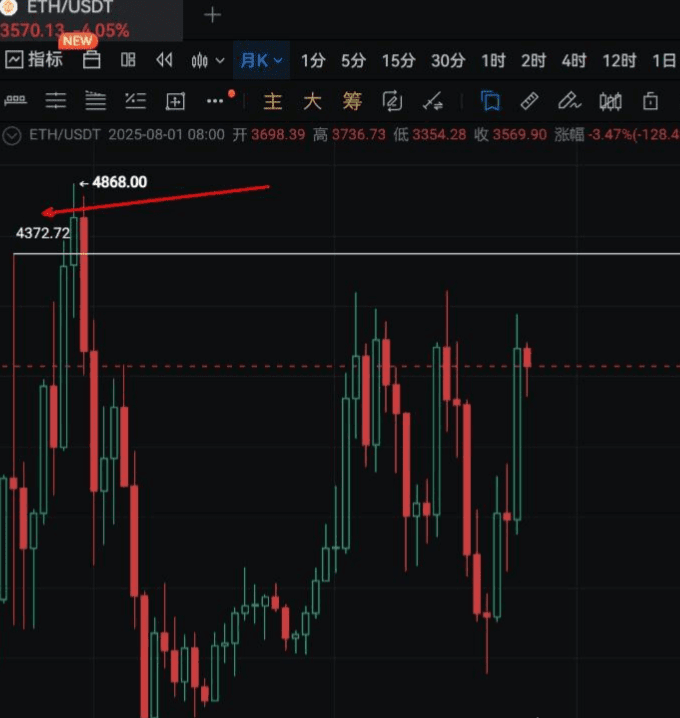
Task: Collapse the ETH/USDT OHLC info row chevron
Action: [x=11, y=136]
